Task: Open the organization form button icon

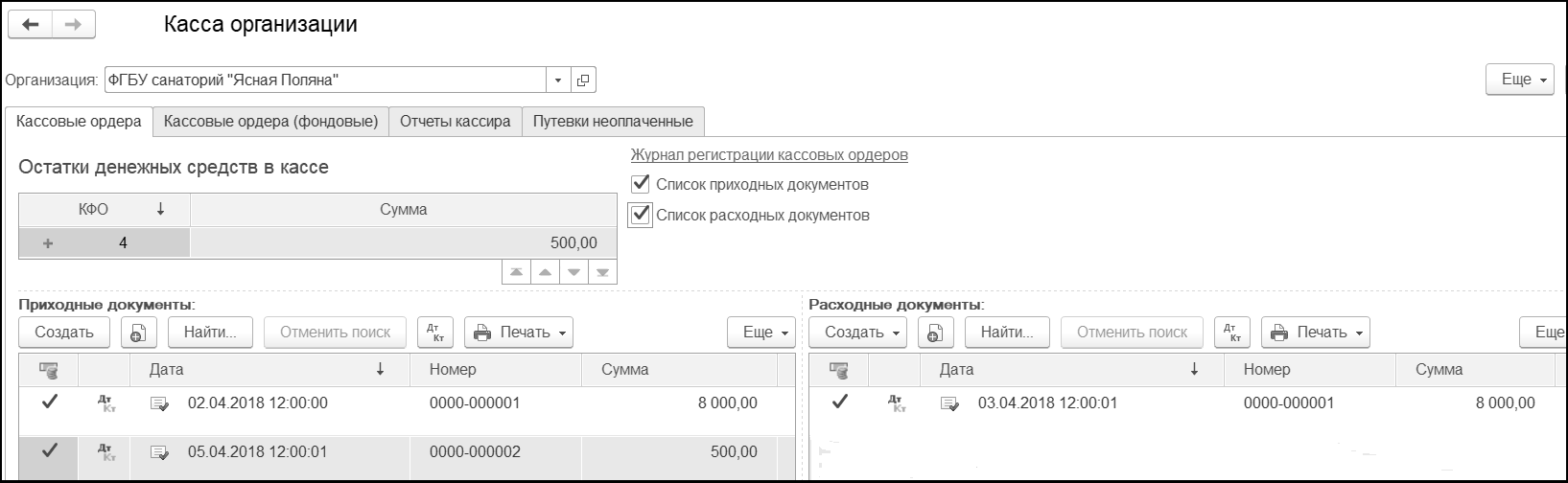Action: 583,80
